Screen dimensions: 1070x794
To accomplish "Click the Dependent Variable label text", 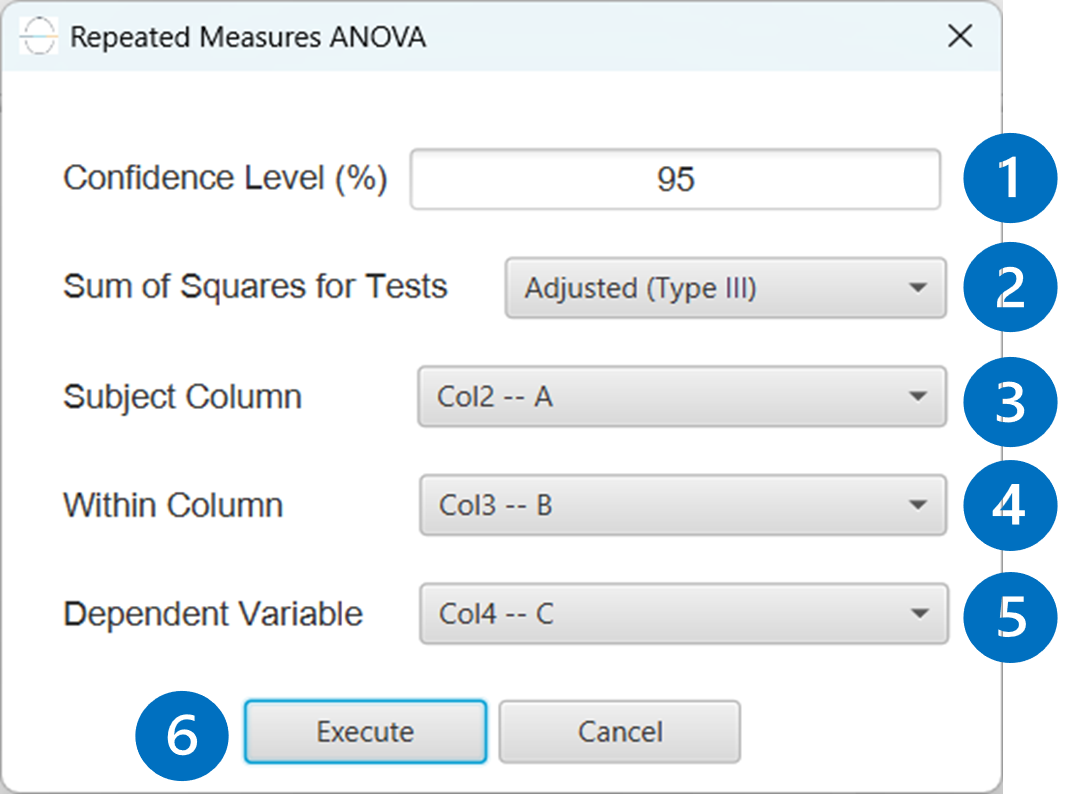I will click(213, 613).
